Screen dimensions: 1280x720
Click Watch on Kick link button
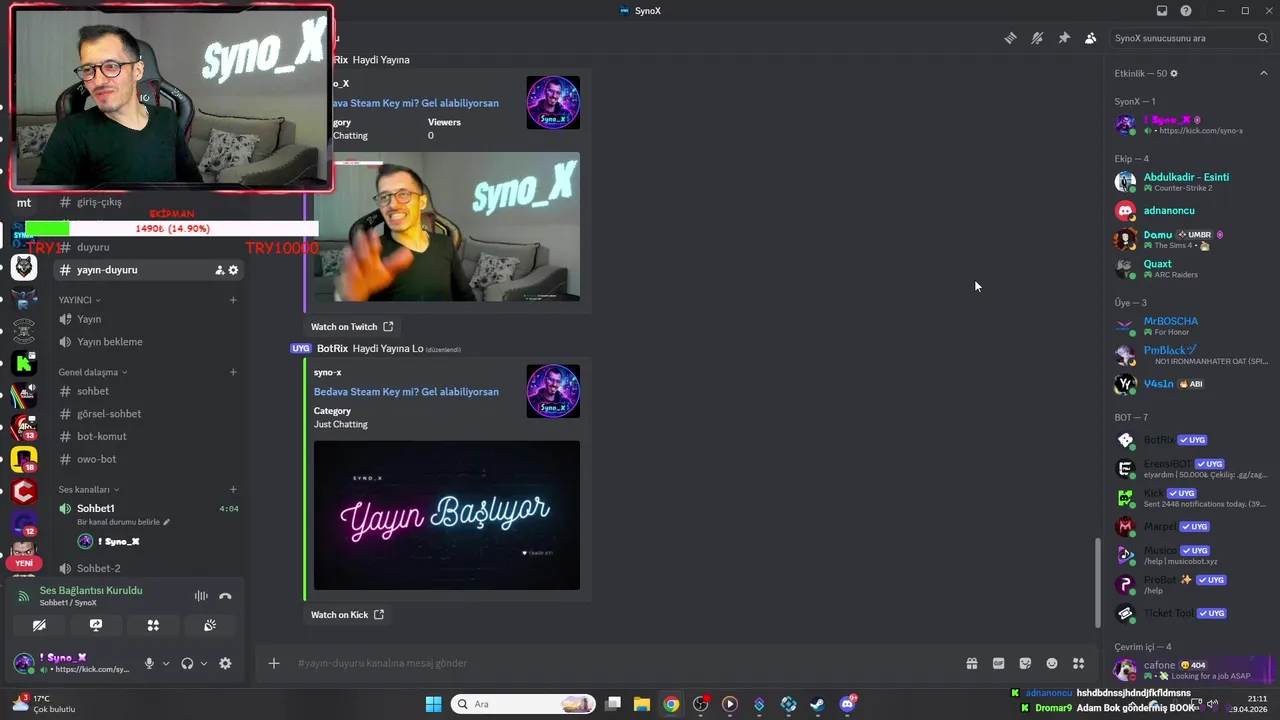coord(347,614)
